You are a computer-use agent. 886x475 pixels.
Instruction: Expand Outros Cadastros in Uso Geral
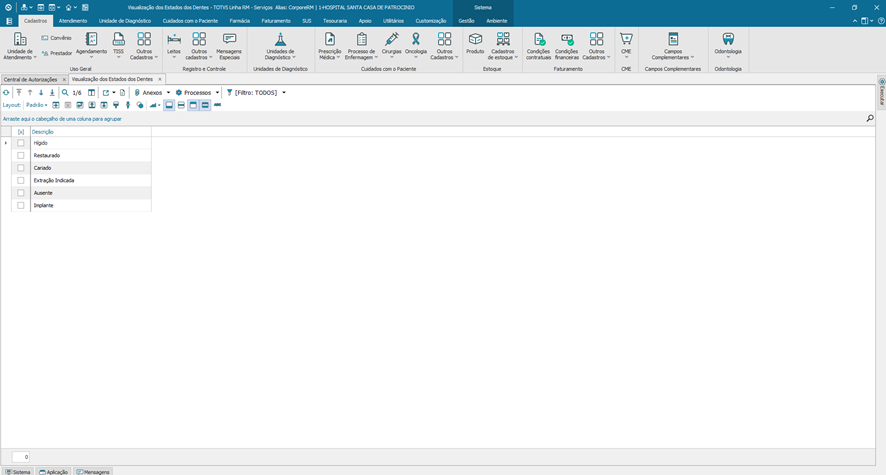pyautogui.click(x=144, y=45)
